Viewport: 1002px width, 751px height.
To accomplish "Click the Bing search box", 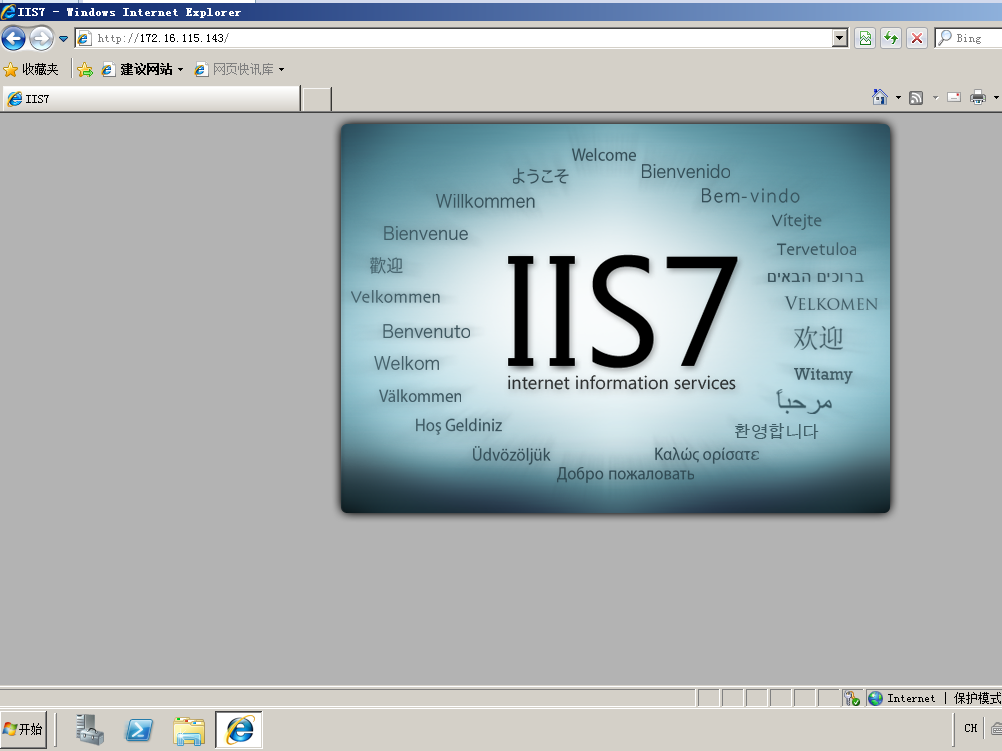I will 969,38.
